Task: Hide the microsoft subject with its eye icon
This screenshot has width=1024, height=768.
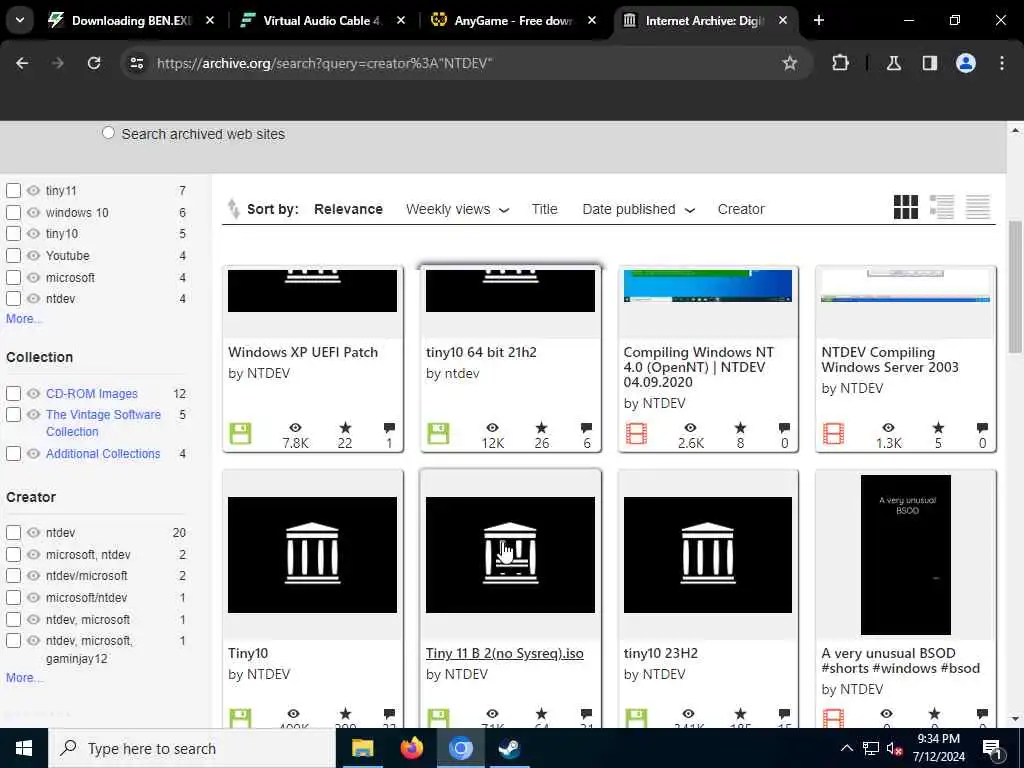Action: point(33,278)
